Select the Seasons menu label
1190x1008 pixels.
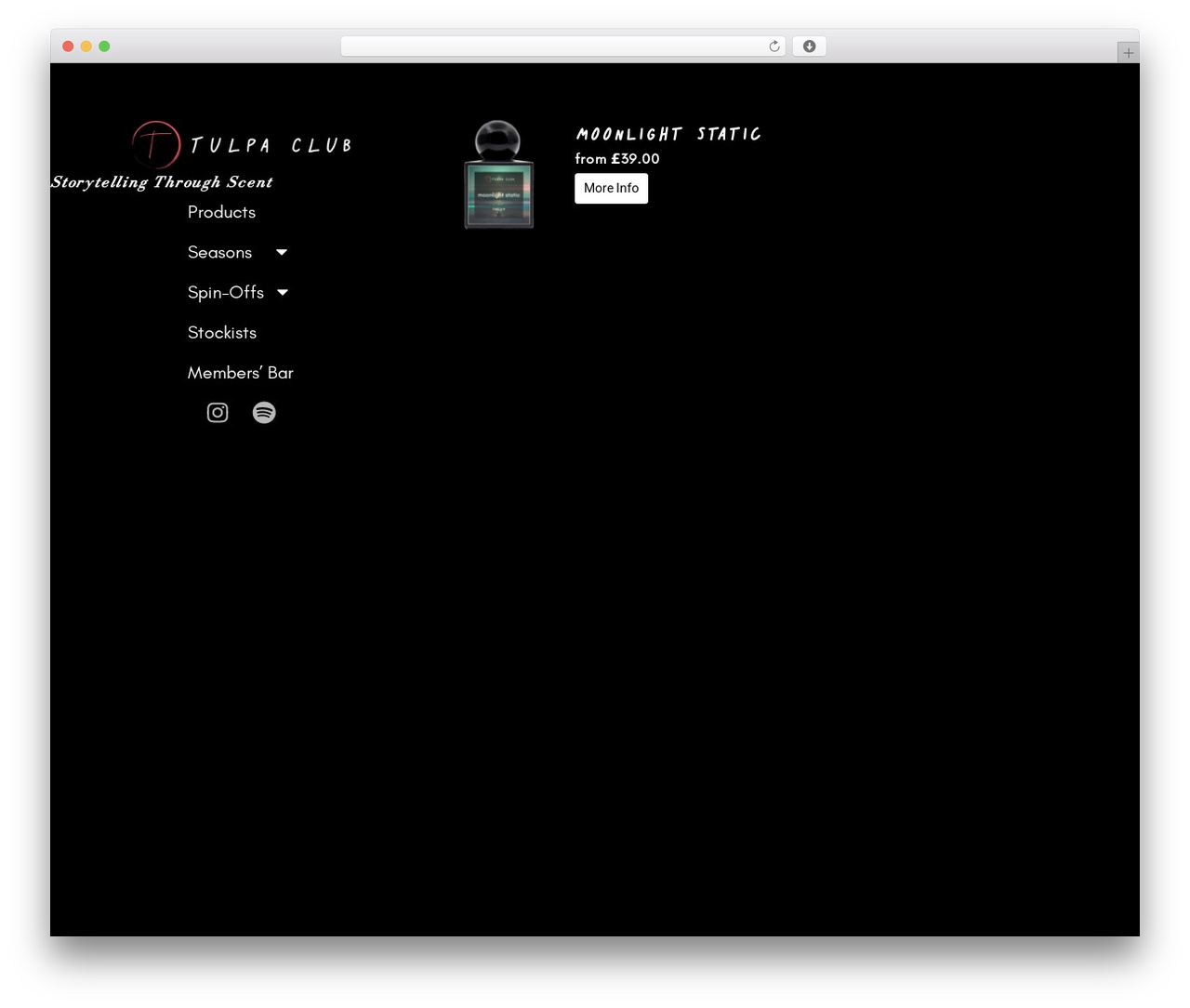(219, 252)
